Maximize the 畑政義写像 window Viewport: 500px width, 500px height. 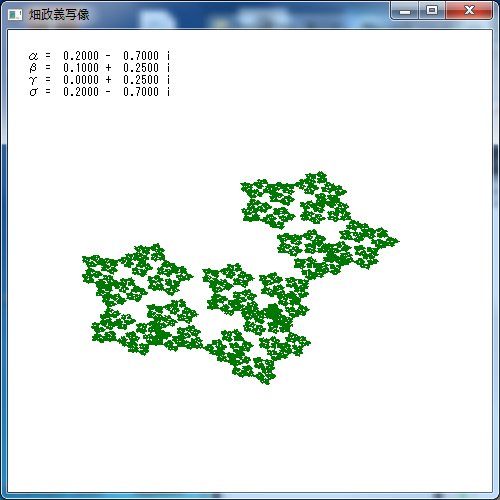click(432, 11)
